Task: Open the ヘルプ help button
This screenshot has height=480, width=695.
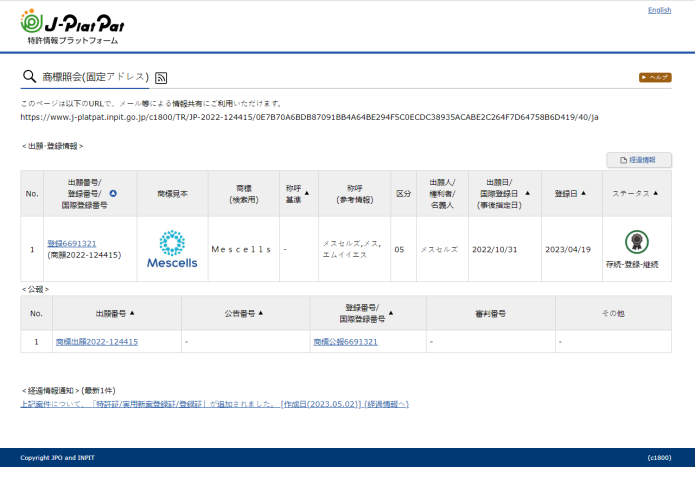Action: (655, 77)
